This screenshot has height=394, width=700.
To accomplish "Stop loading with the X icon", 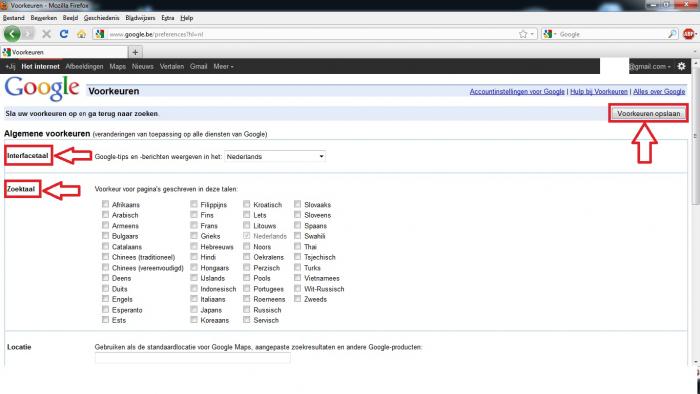I will 46,34.
